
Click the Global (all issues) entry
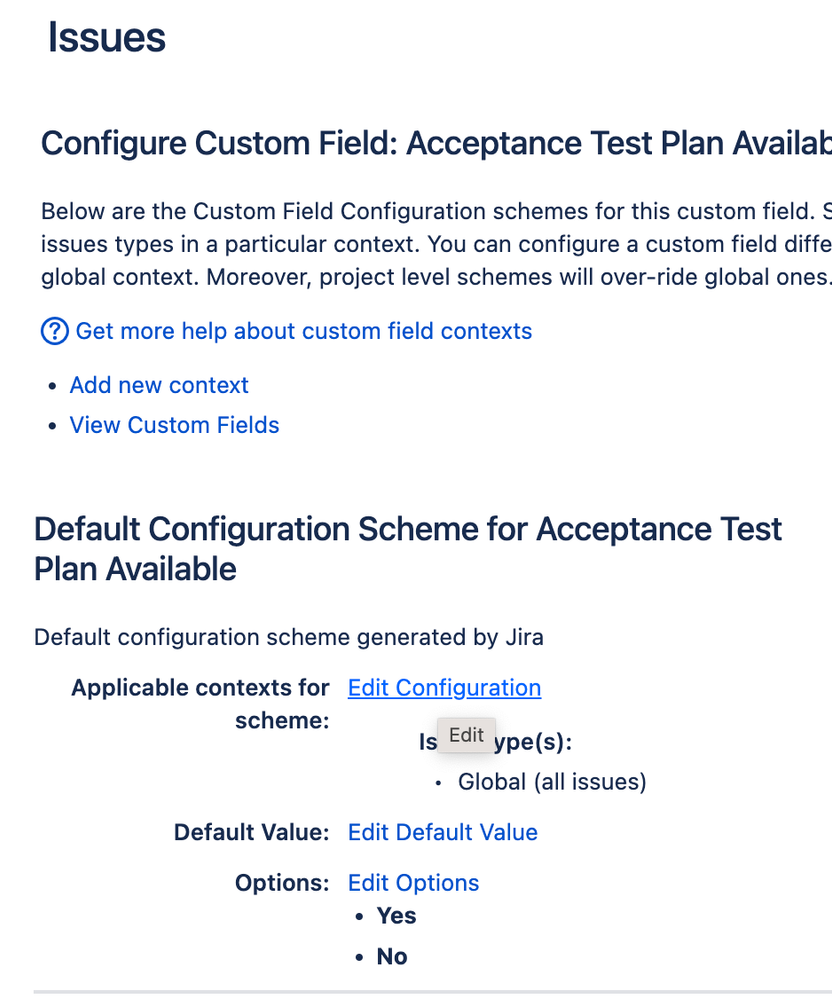[552, 782]
